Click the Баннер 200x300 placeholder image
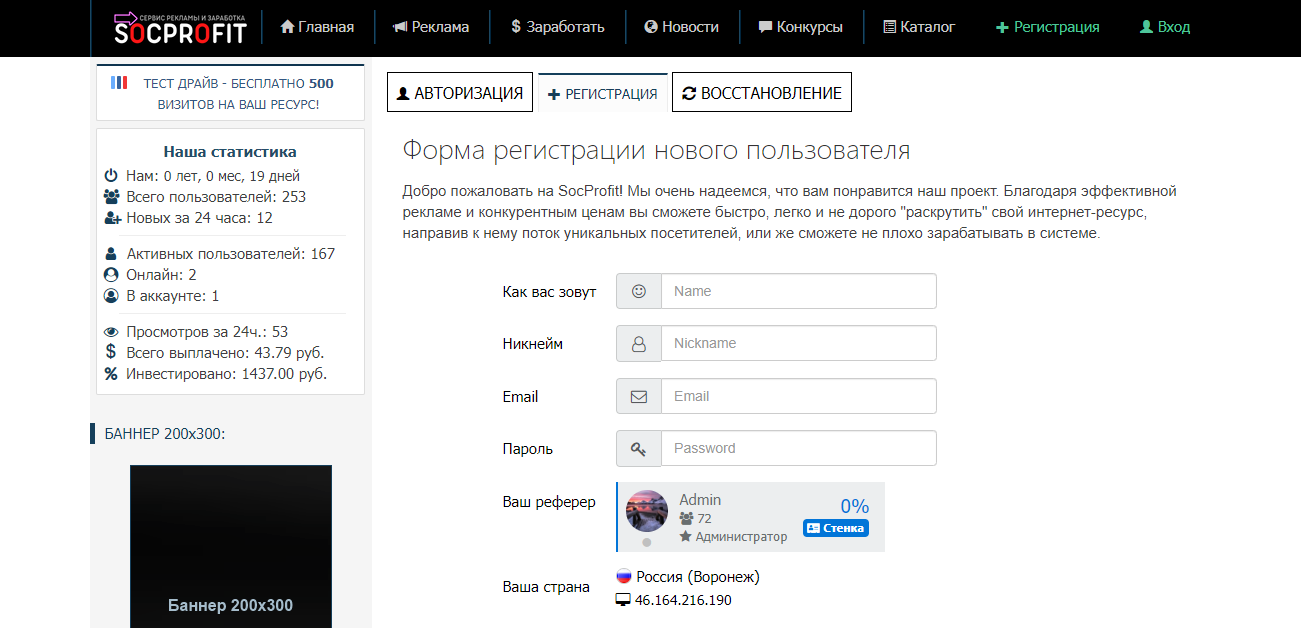Viewport: 1301px width, 628px height. point(231,546)
